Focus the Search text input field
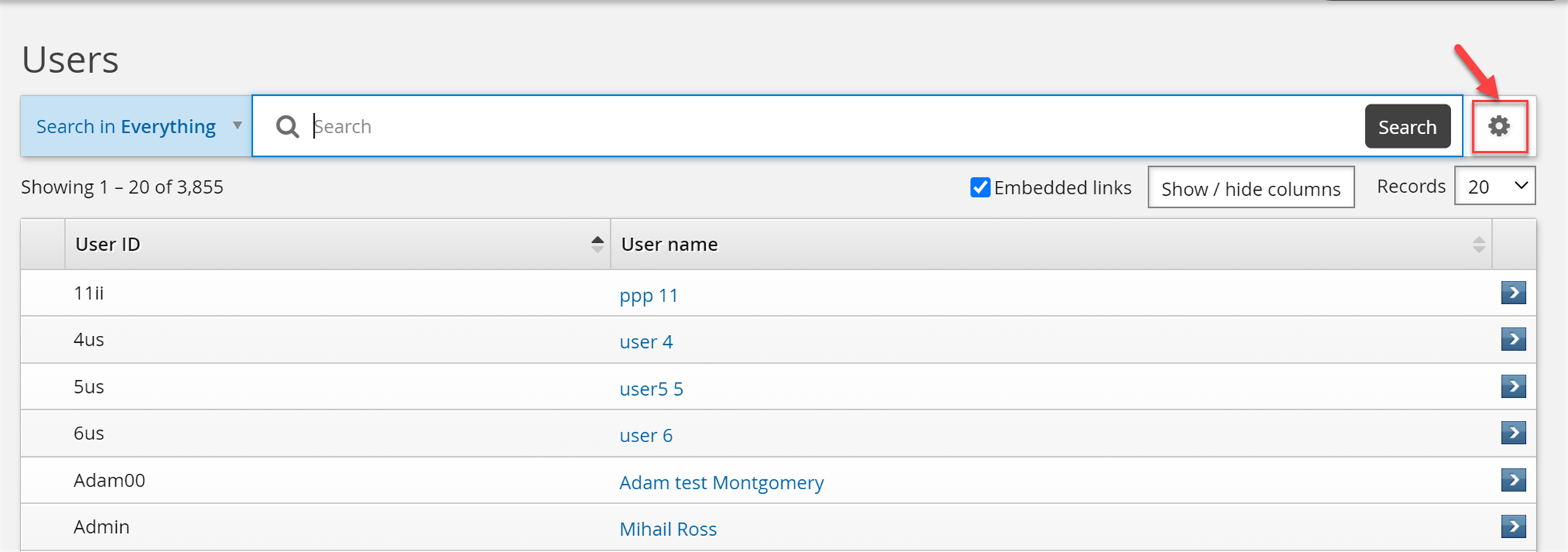 830,127
